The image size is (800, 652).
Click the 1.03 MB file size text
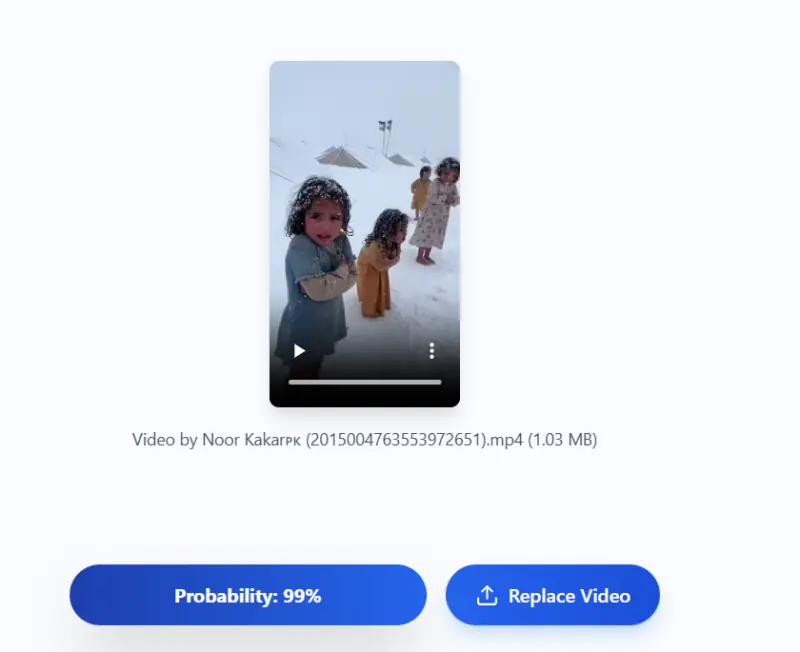562,439
